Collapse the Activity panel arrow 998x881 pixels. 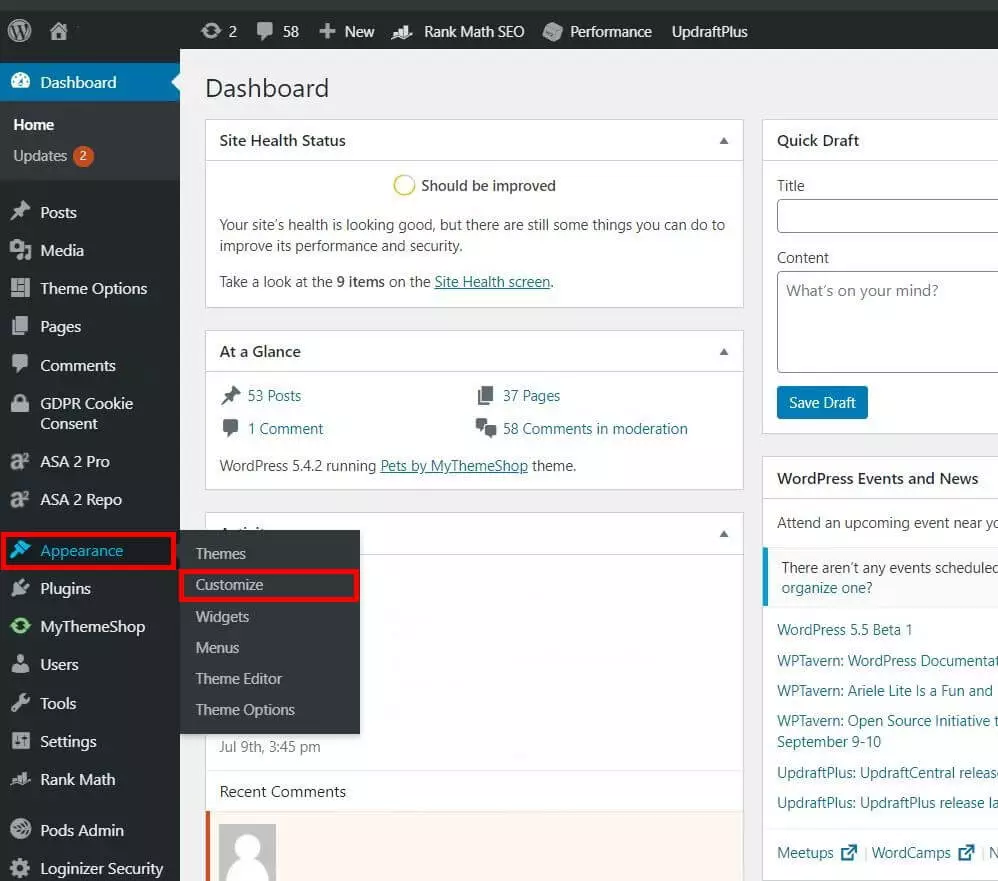[x=724, y=534]
